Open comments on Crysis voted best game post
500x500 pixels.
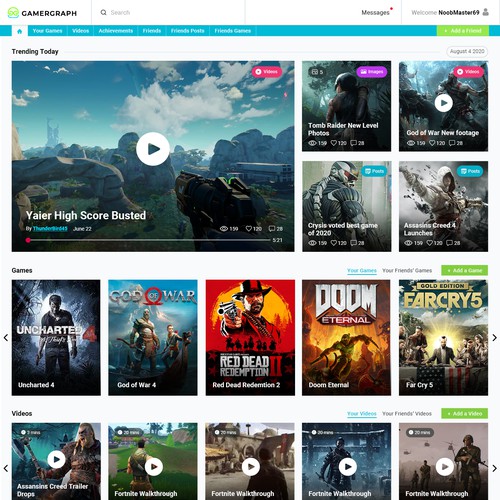click(x=354, y=243)
